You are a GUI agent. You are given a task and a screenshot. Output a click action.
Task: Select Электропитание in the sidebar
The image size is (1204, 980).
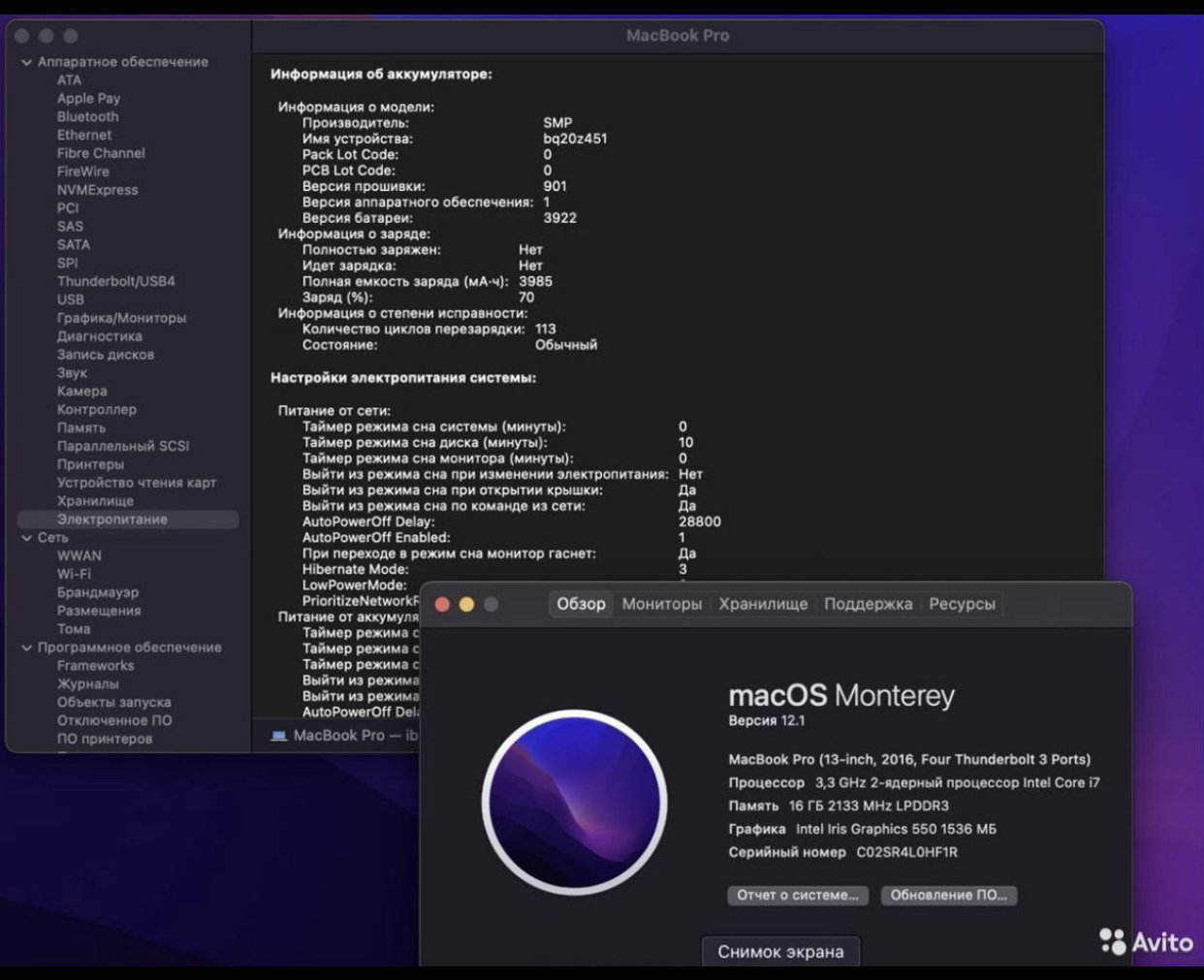(x=128, y=520)
